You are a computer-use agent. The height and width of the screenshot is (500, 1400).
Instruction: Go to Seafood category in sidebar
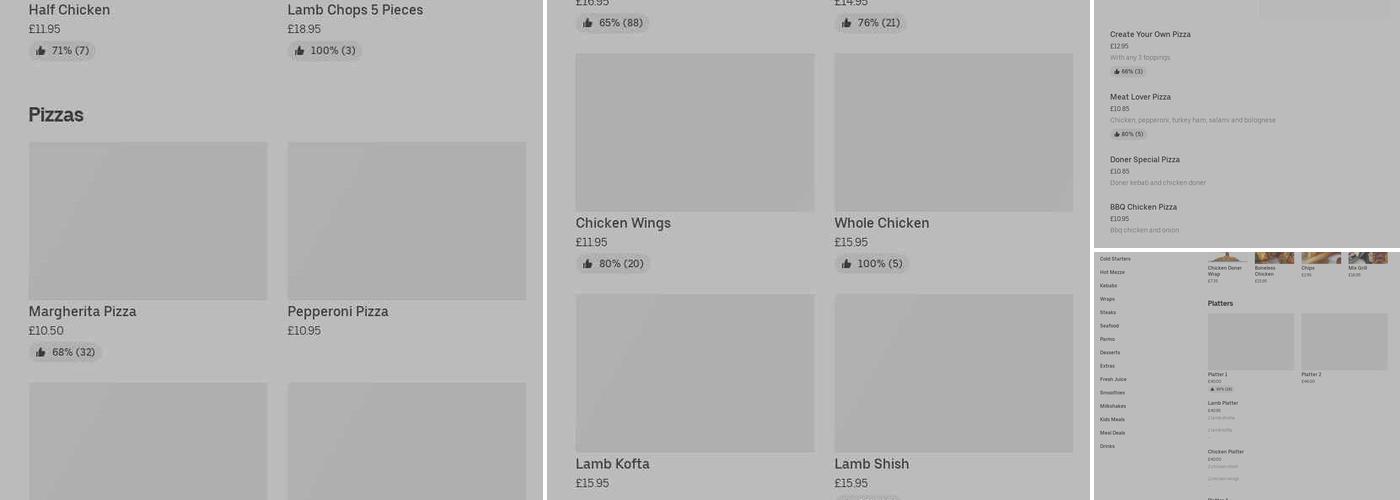pyautogui.click(x=1109, y=326)
